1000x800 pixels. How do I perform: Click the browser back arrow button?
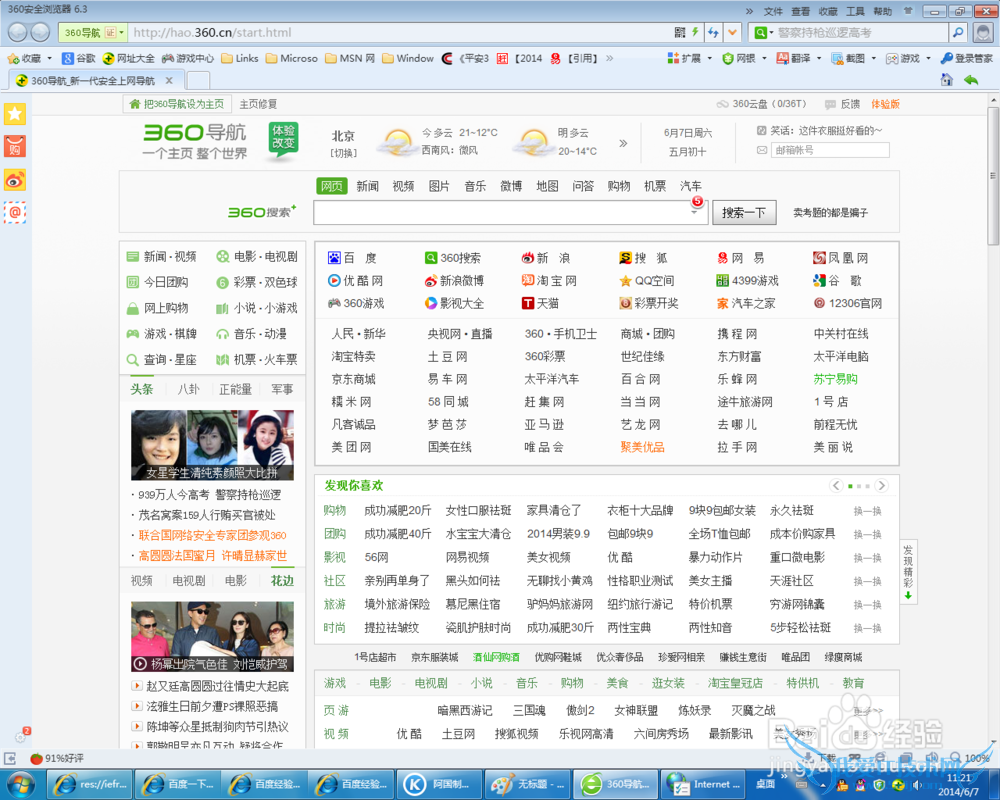[x=15, y=33]
